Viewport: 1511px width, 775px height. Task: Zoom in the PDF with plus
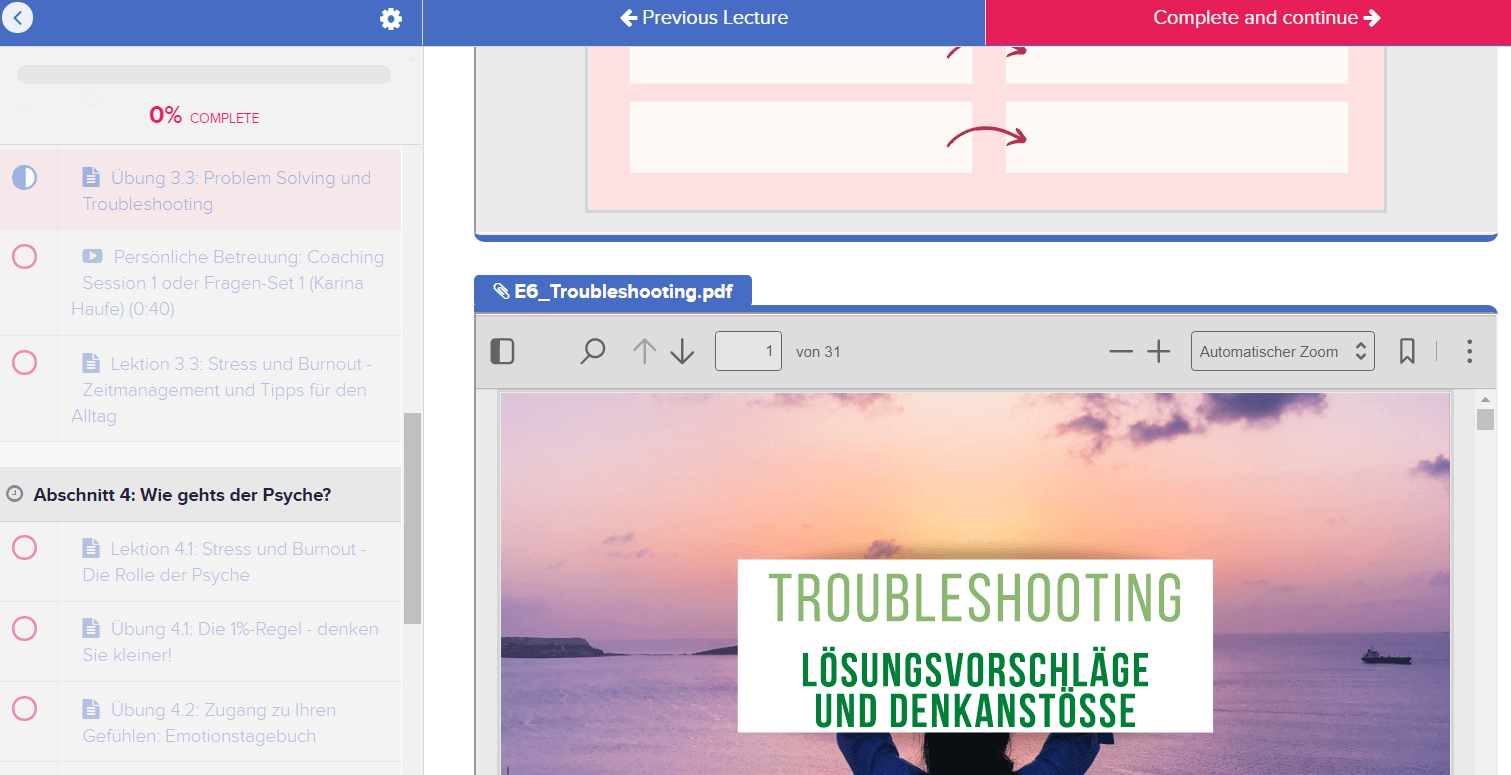[1158, 351]
